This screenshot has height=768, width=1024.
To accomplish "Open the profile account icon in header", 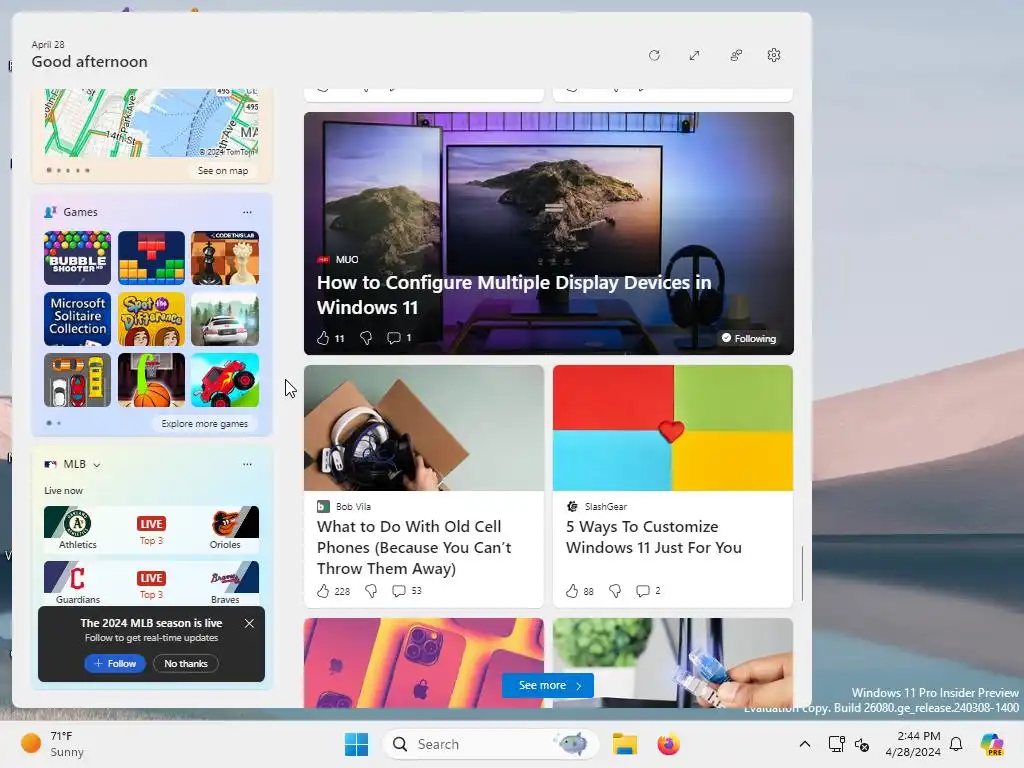I will (735, 56).
